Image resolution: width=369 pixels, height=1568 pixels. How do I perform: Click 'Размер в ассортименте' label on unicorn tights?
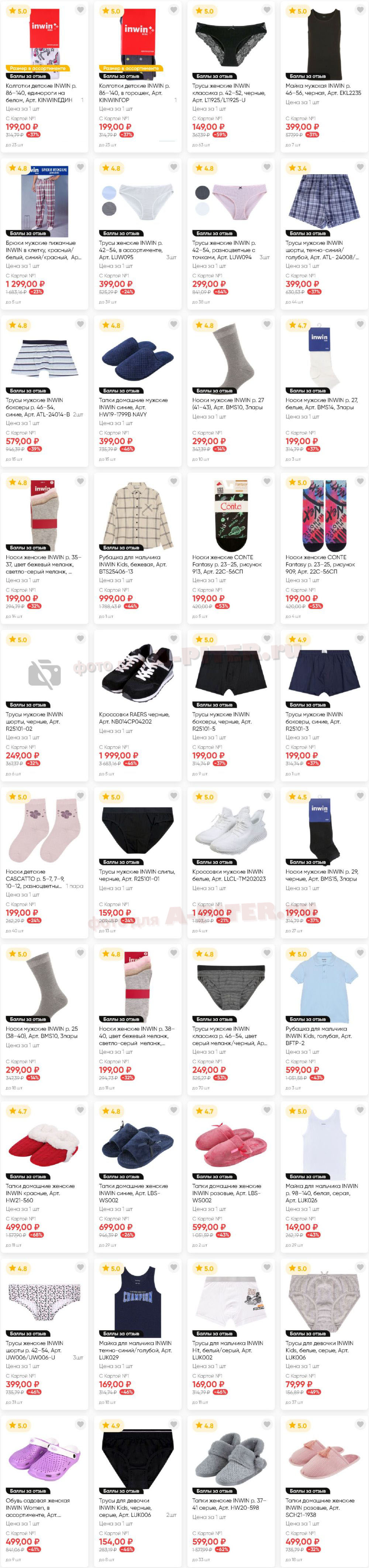click(x=39, y=68)
